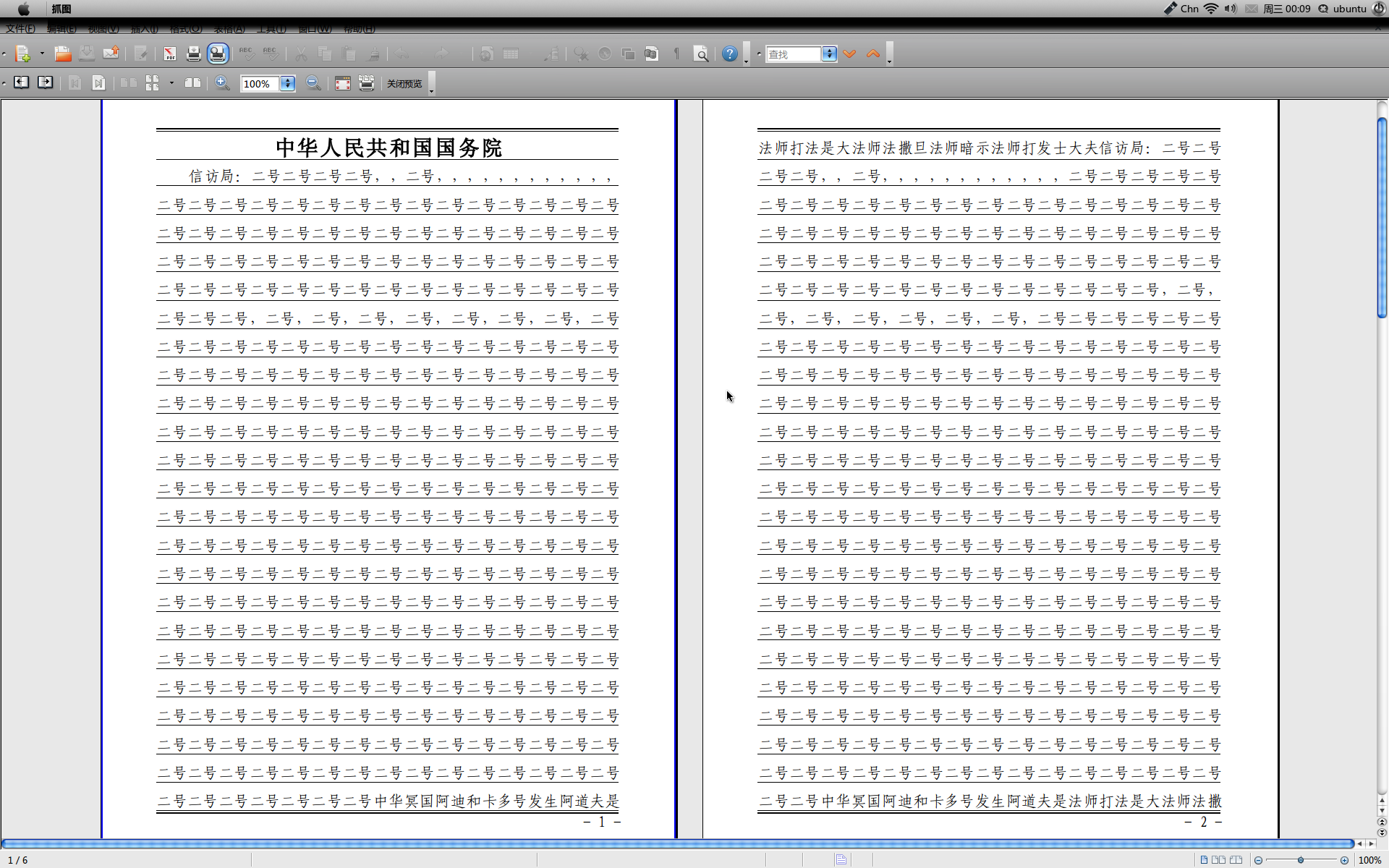Screen dimensions: 1389x868
Task: Open the 格式(O) menu
Action: (x=186, y=29)
